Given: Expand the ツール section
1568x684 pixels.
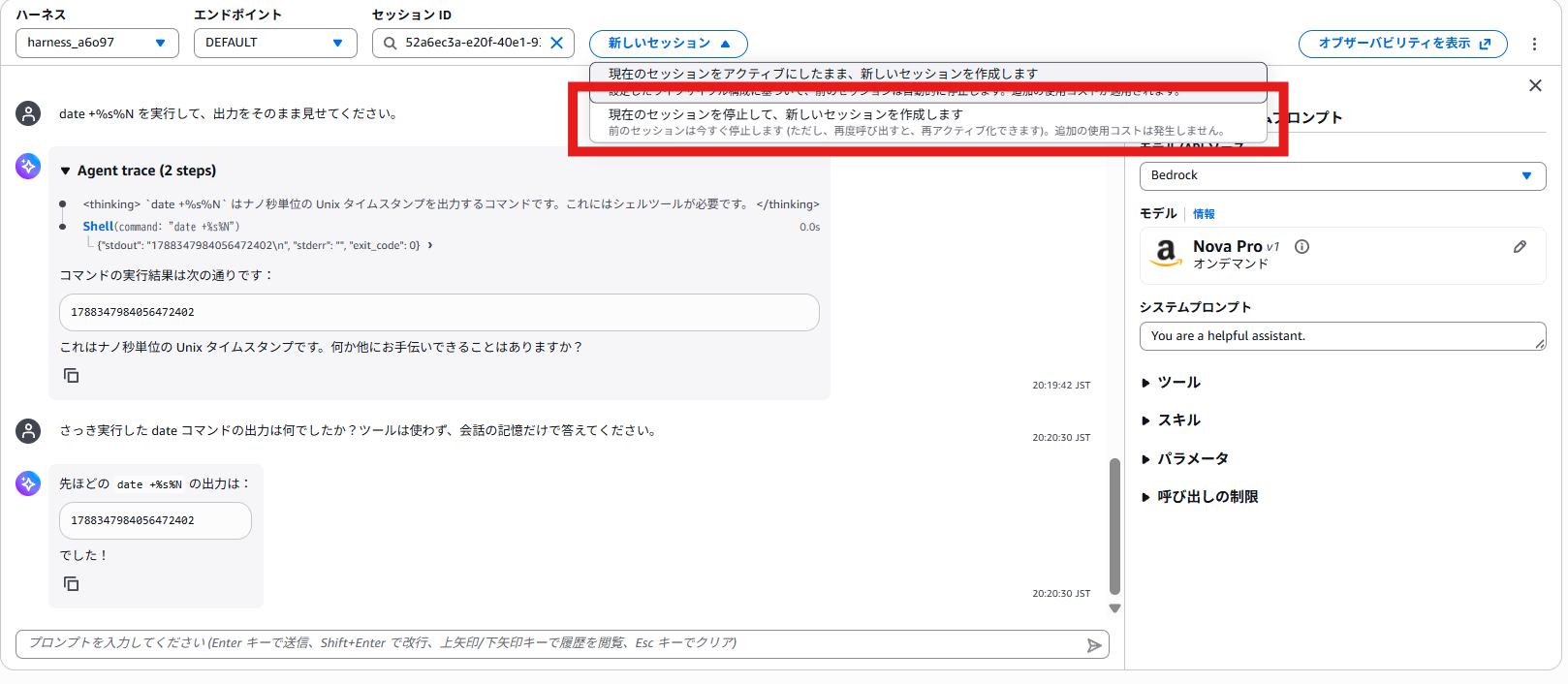Looking at the screenshot, I should (1171, 383).
